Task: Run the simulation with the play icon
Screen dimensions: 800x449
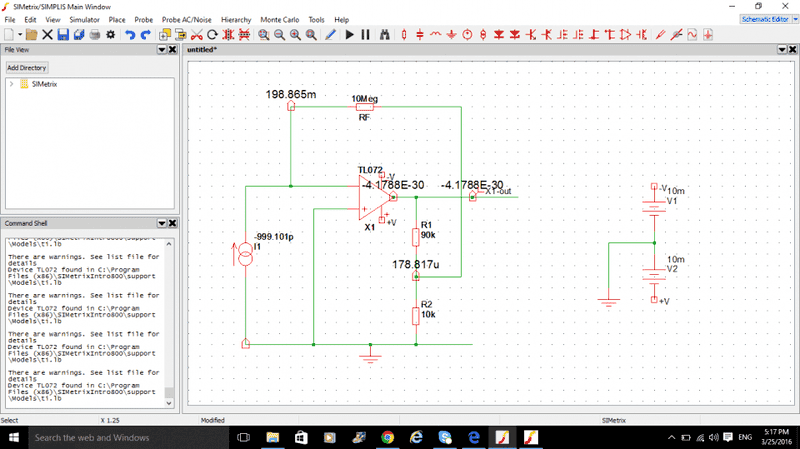Action: pyautogui.click(x=349, y=34)
